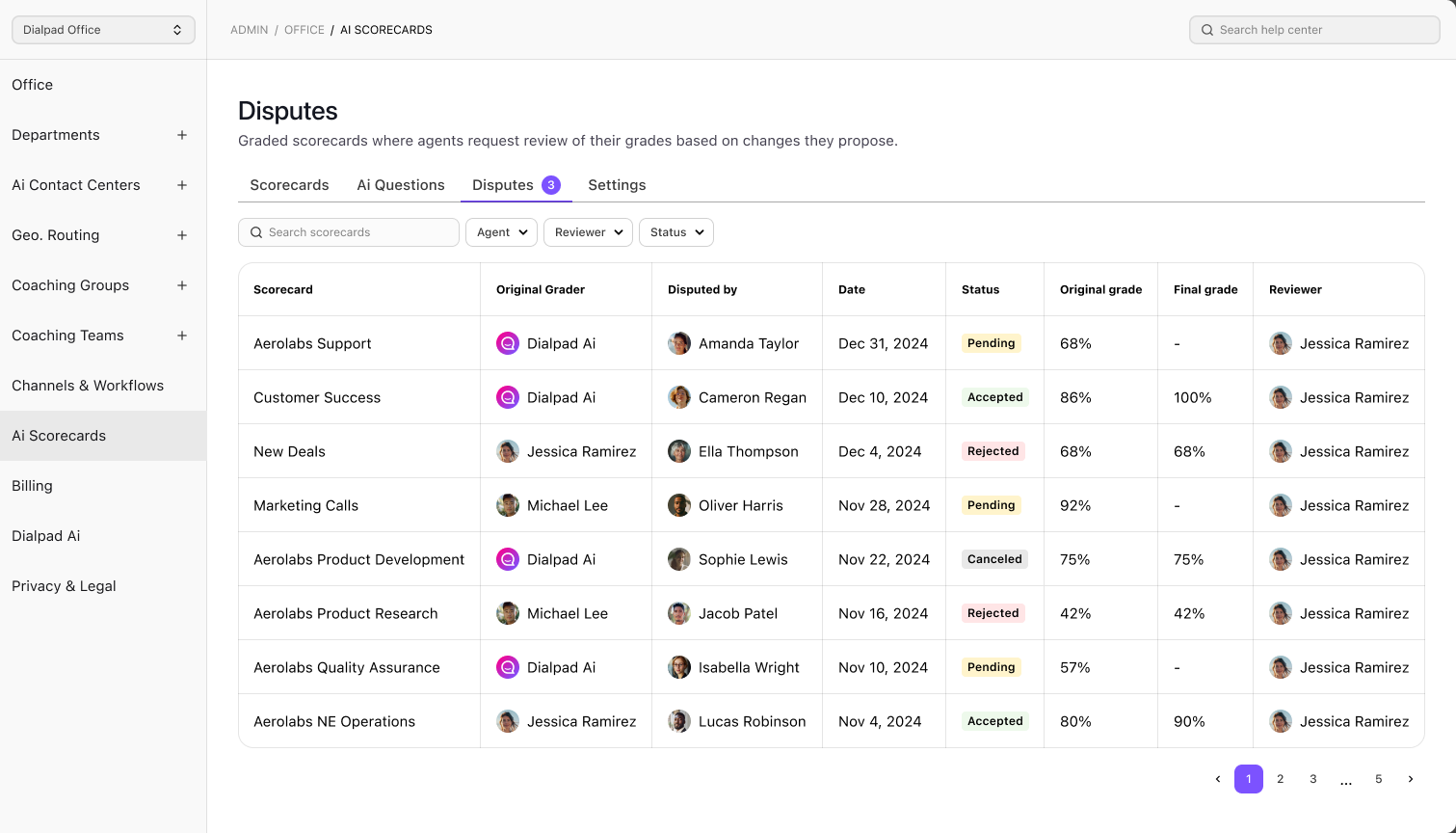Click the current page 1 button
This screenshot has height=833, width=1456.
pos(1249,779)
